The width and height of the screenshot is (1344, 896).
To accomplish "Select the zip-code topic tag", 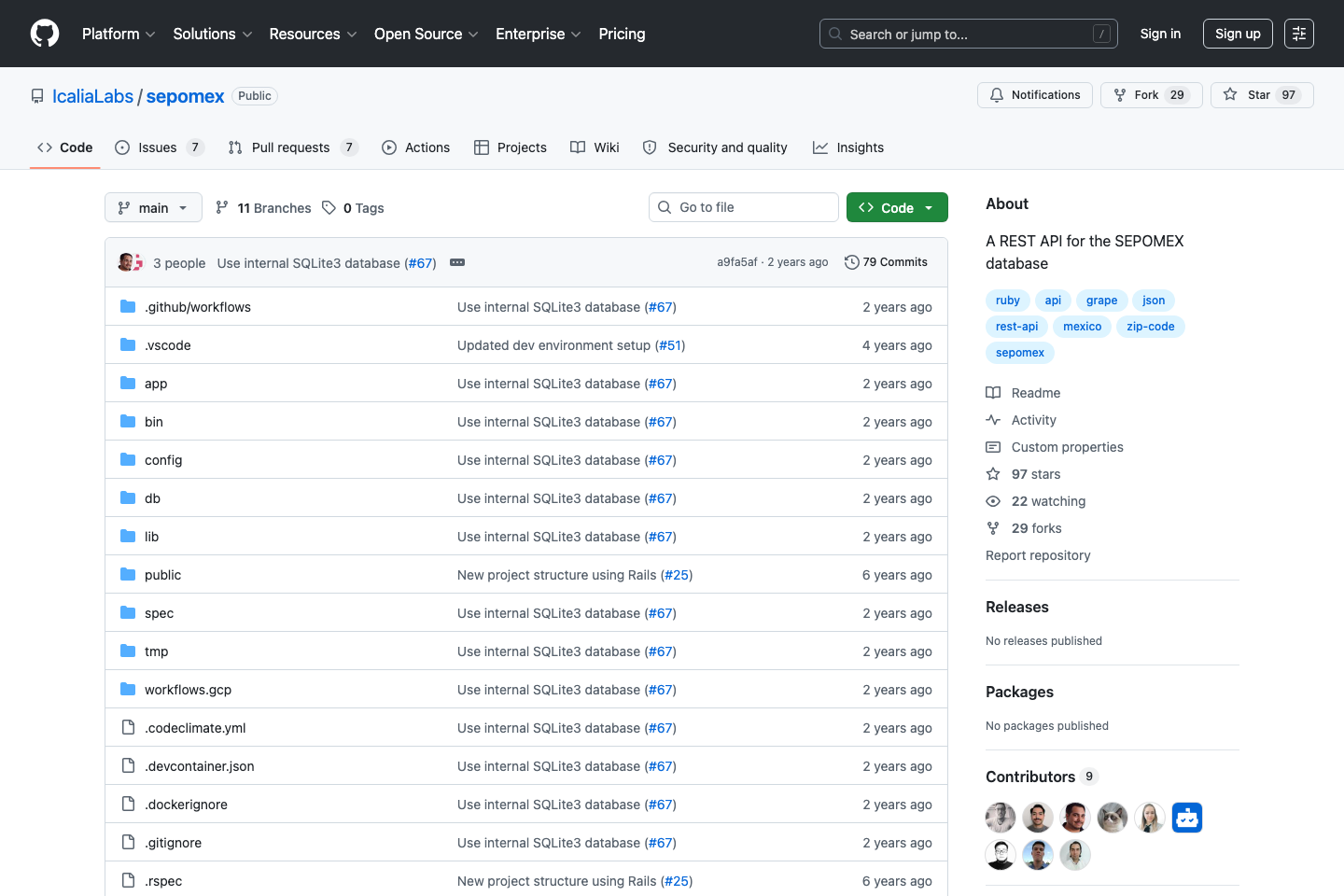I will click(x=1150, y=327).
